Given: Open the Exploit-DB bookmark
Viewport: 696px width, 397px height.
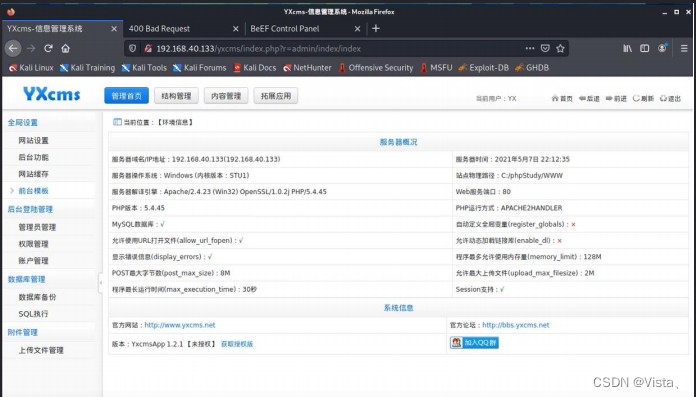Looking at the screenshot, I should click(x=484, y=67).
